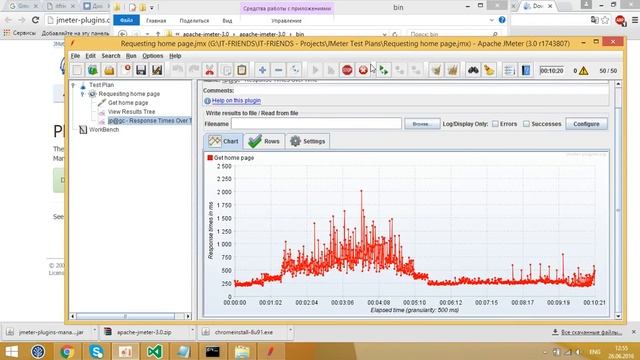
Task: Enable the Successes checkbox
Action: point(527,124)
